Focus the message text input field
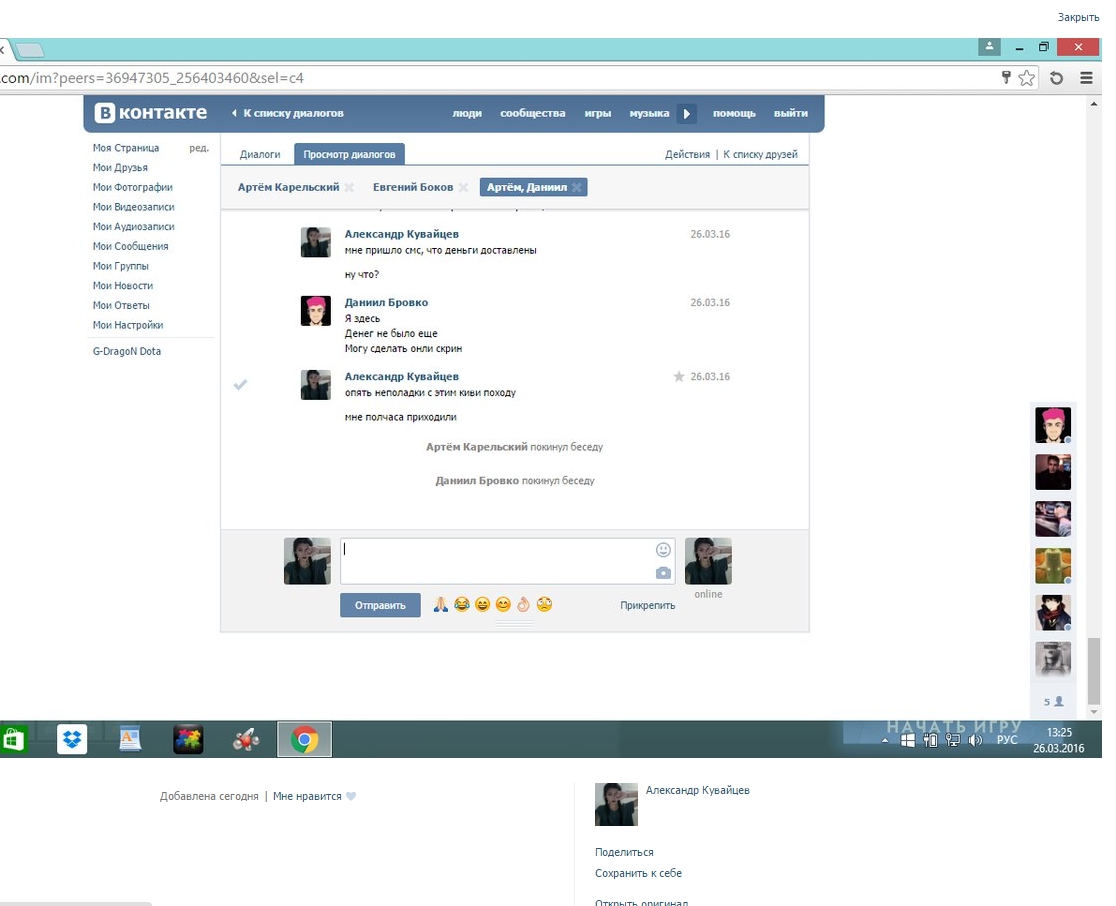This screenshot has width=1116, height=906. pos(507,561)
